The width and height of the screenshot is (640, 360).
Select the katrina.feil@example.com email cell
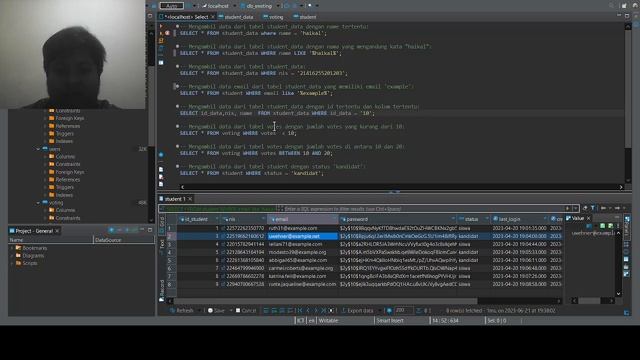point(302,276)
